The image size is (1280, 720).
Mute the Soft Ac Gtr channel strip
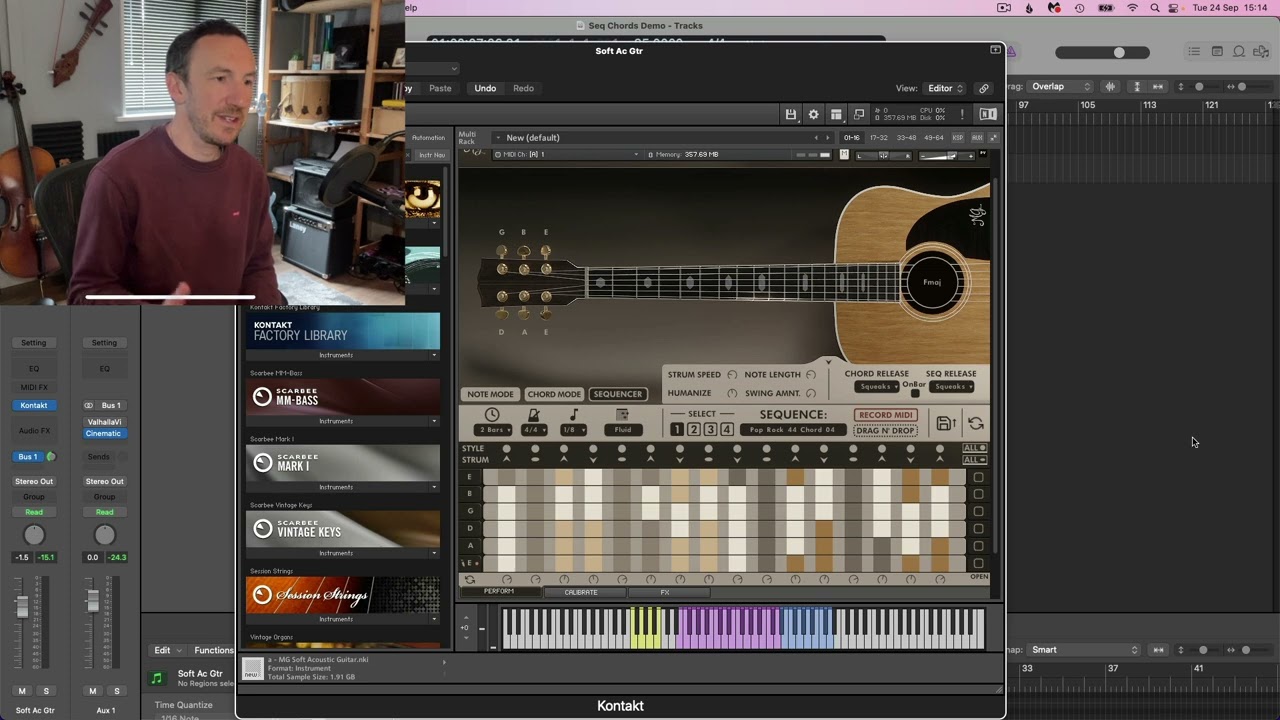22,691
